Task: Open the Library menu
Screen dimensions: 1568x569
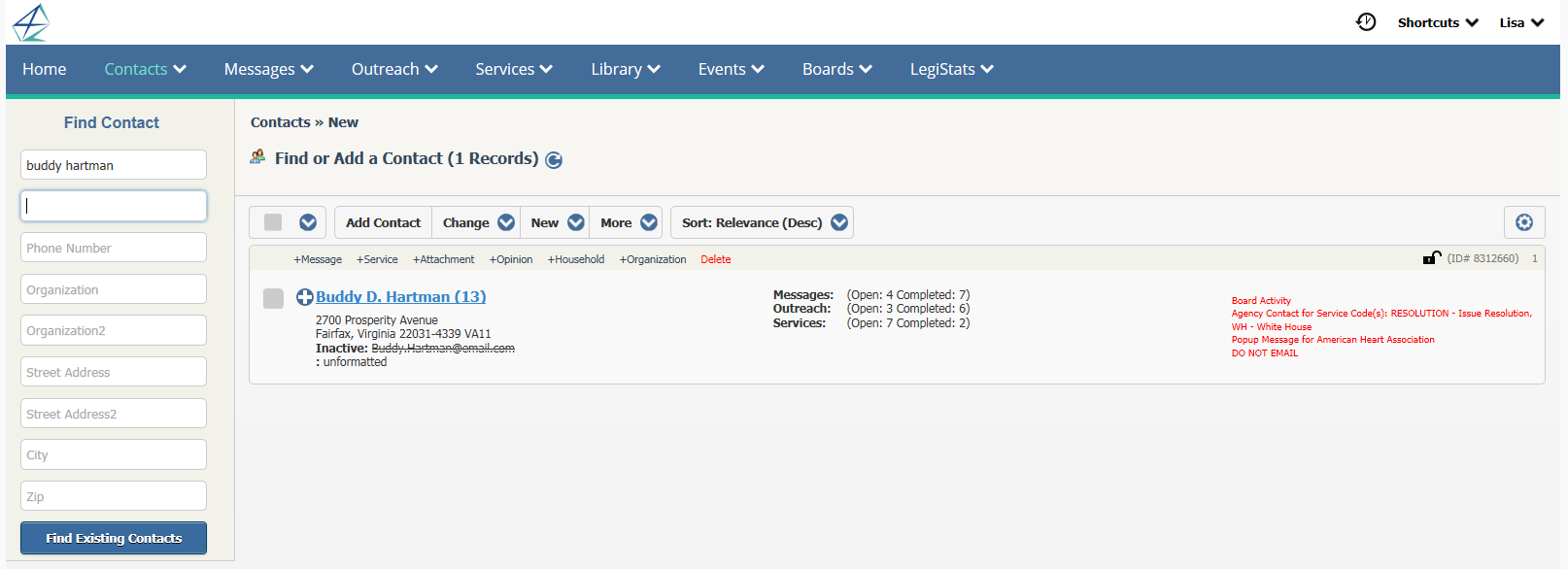Action: [626, 69]
